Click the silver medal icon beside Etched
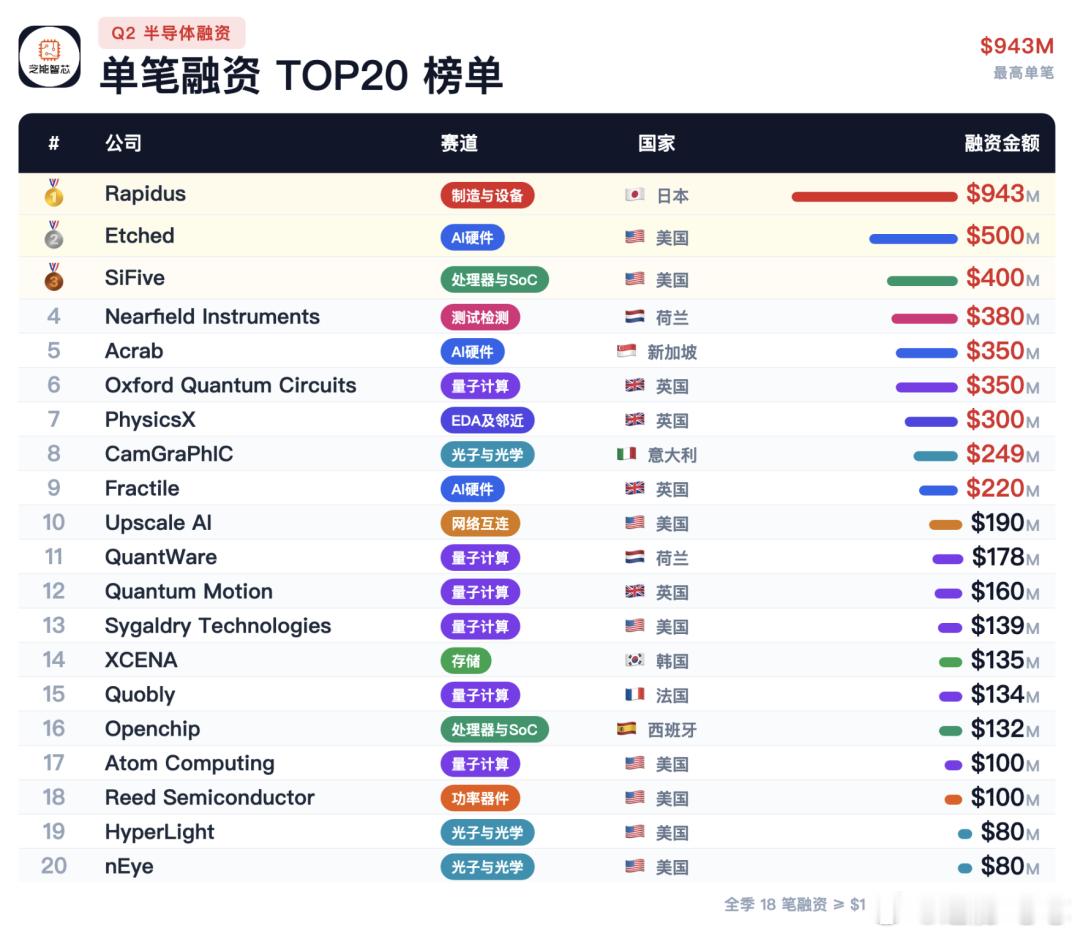 click(x=54, y=235)
